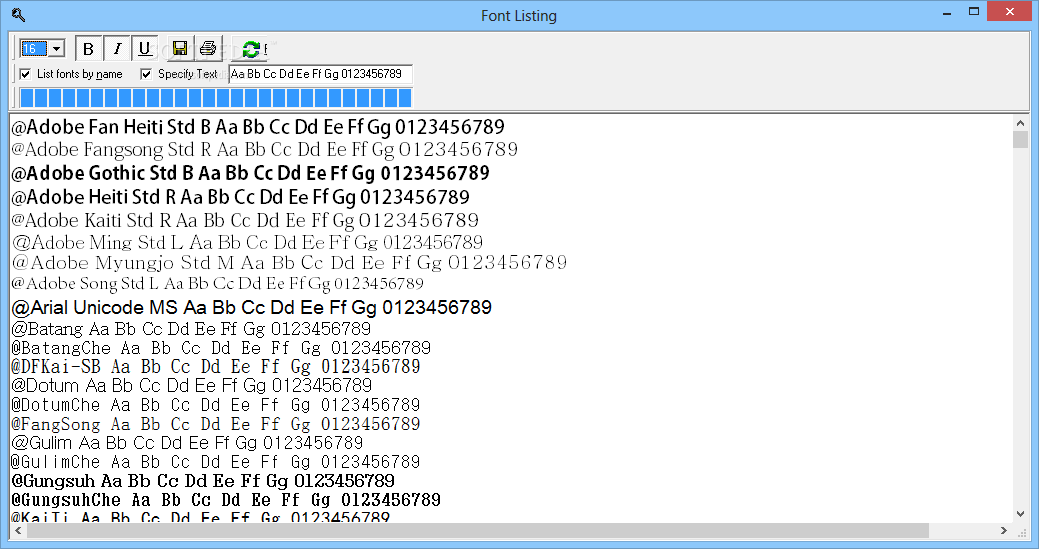Viewport: 1039px width, 549px height.
Task: Minimize the Font Listing window
Action: [x=948, y=12]
